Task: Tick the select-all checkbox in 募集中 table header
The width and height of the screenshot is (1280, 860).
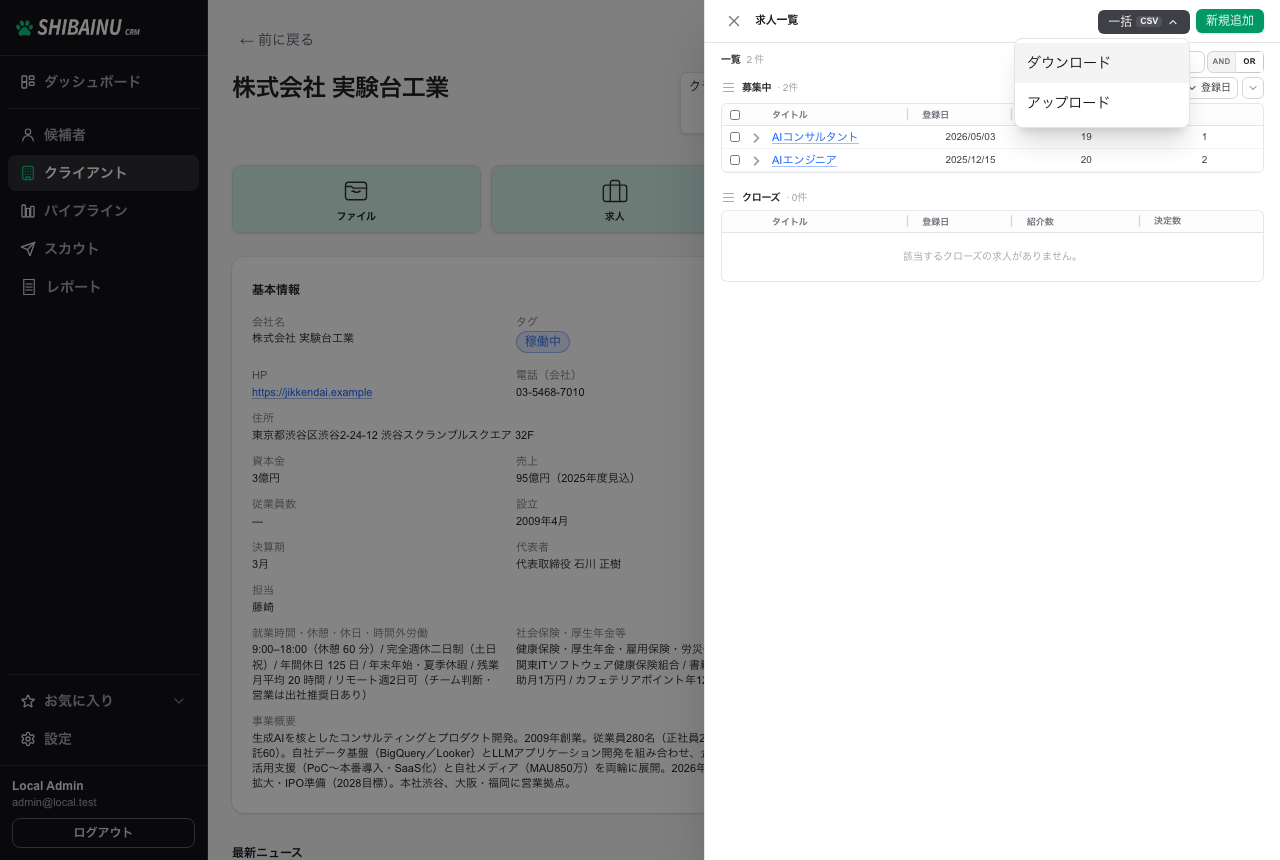Action: click(735, 115)
